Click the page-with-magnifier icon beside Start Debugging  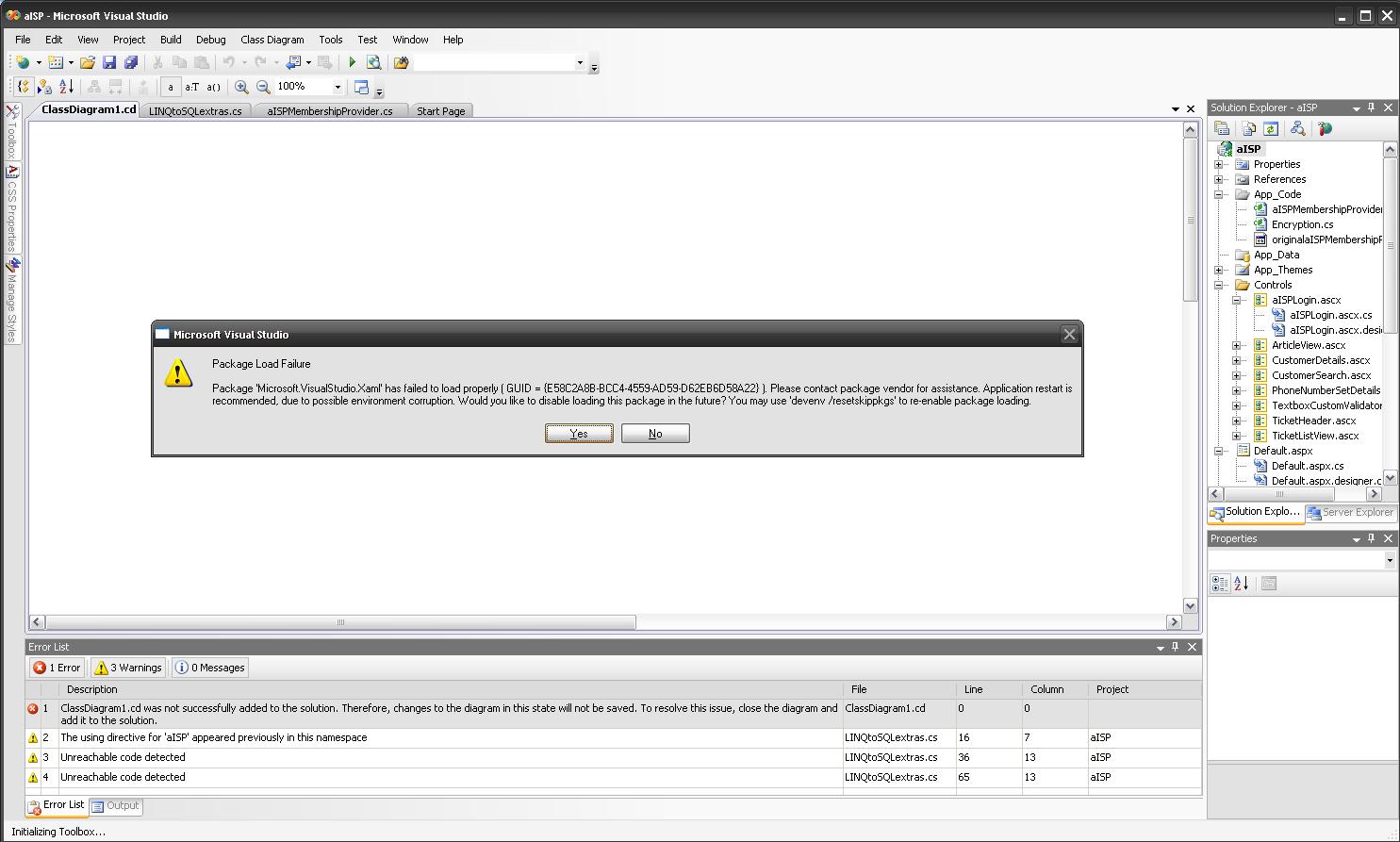coord(374,62)
